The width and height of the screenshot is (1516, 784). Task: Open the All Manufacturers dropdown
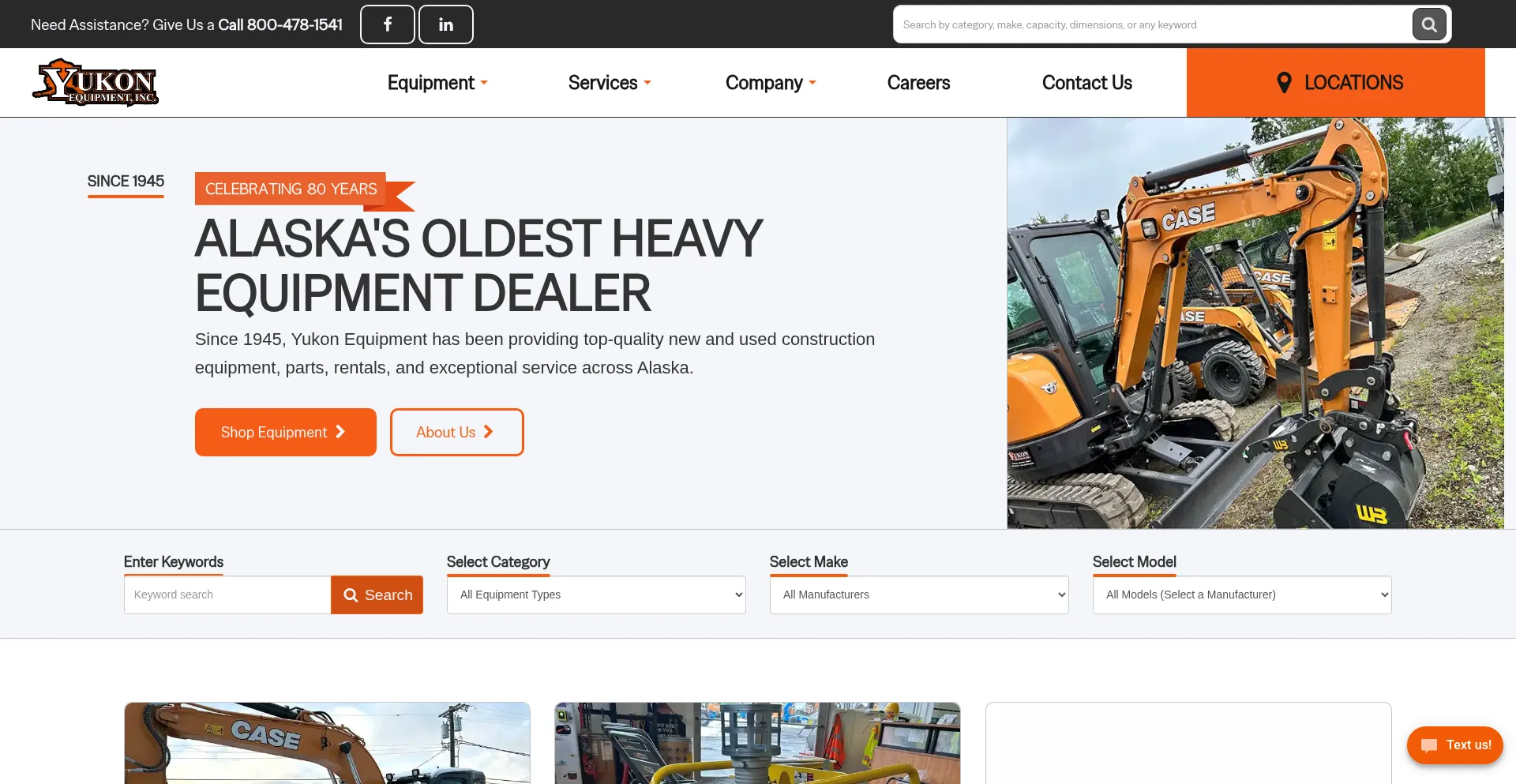(x=919, y=595)
